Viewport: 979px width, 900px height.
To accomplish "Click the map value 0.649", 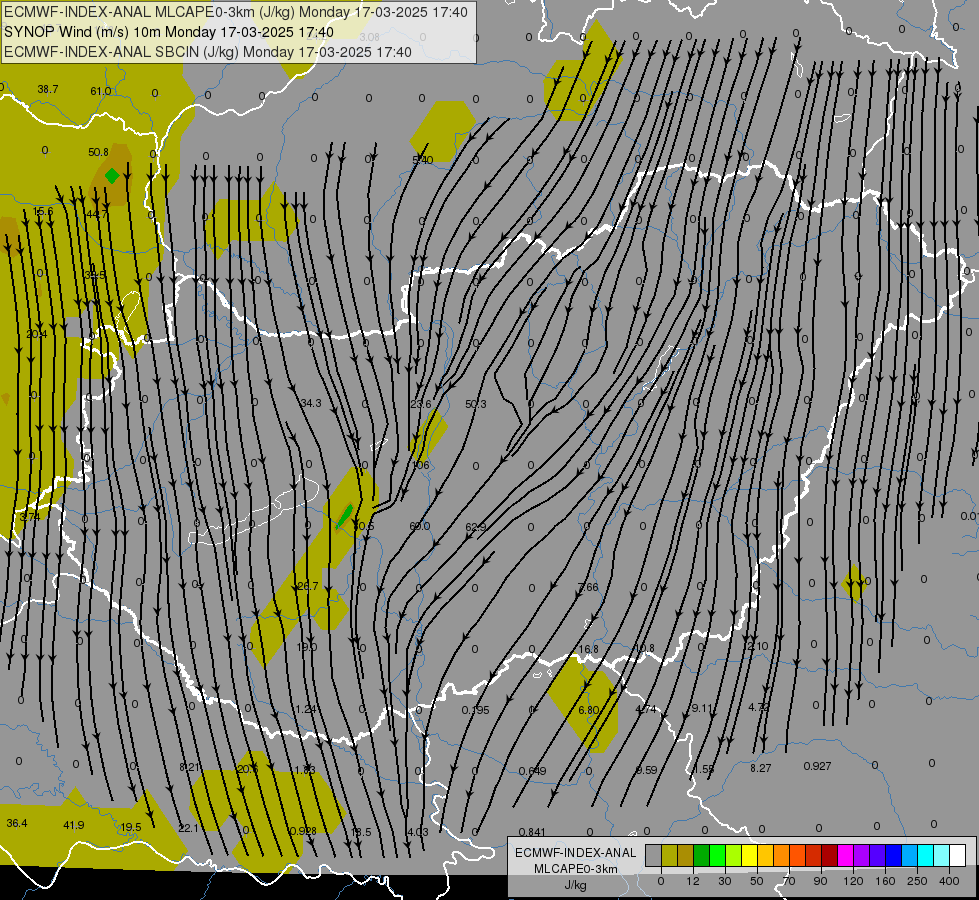I will (x=533, y=771).
